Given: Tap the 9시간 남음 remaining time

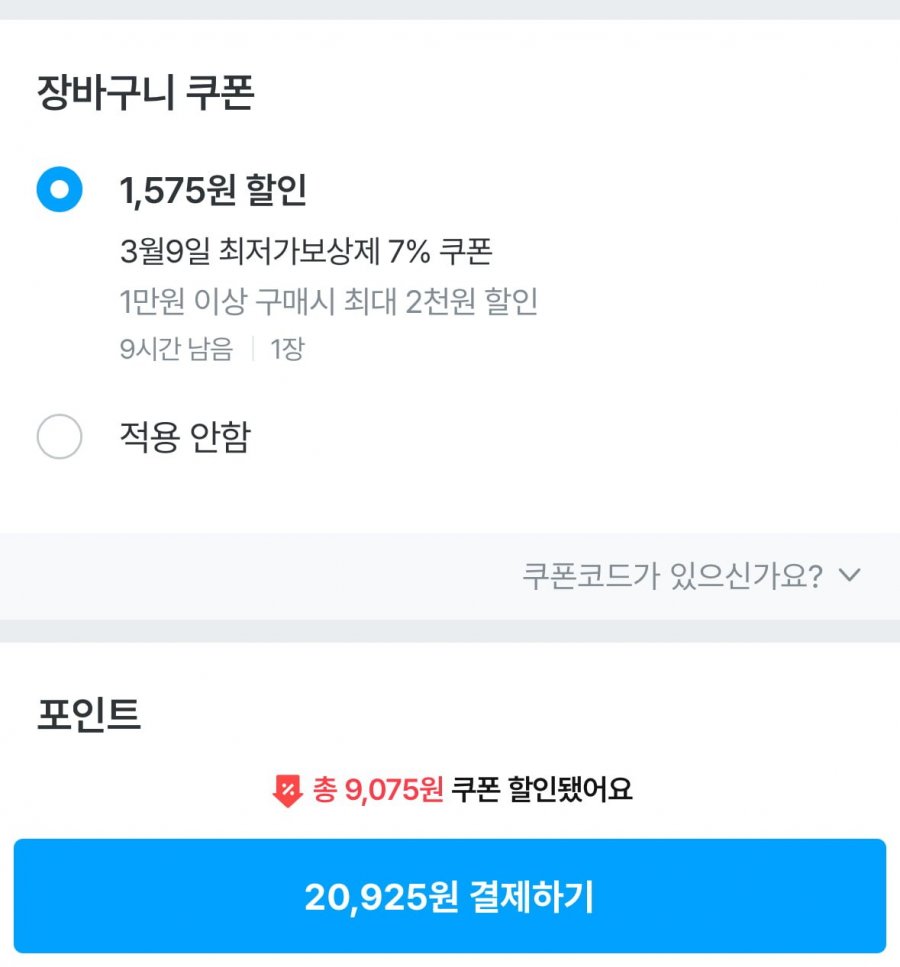Looking at the screenshot, I should coord(176,349).
